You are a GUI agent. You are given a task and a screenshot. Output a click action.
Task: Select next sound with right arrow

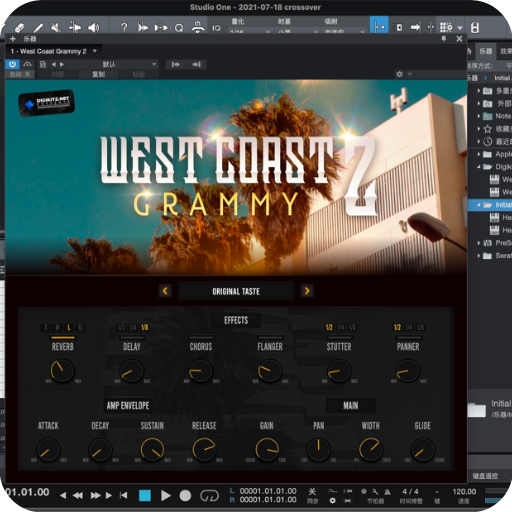click(x=307, y=291)
